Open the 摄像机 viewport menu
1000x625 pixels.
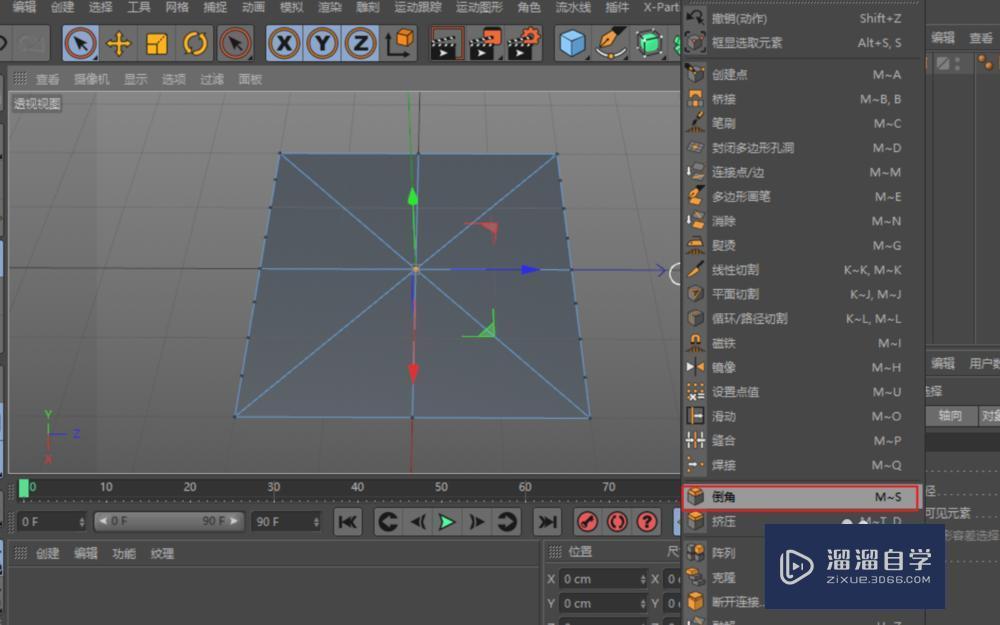(92, 79)
